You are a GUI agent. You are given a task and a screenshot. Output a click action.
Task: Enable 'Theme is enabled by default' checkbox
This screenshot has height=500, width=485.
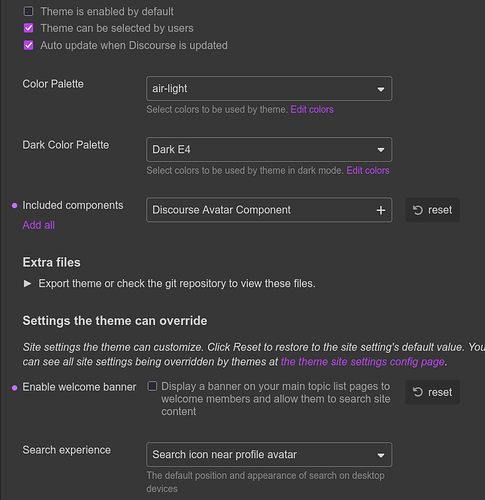(29, 11)
